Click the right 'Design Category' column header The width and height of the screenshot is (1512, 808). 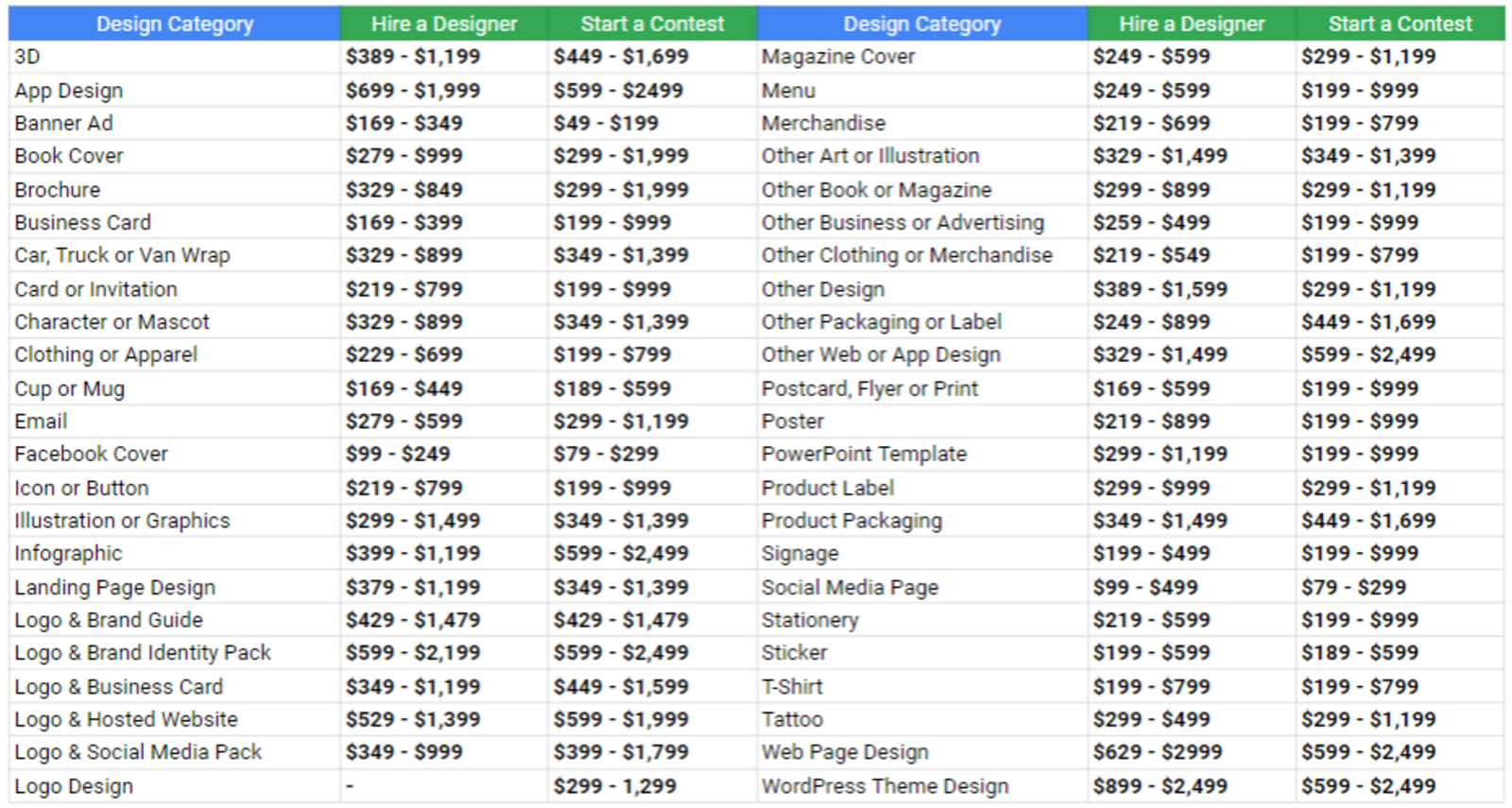921,24
